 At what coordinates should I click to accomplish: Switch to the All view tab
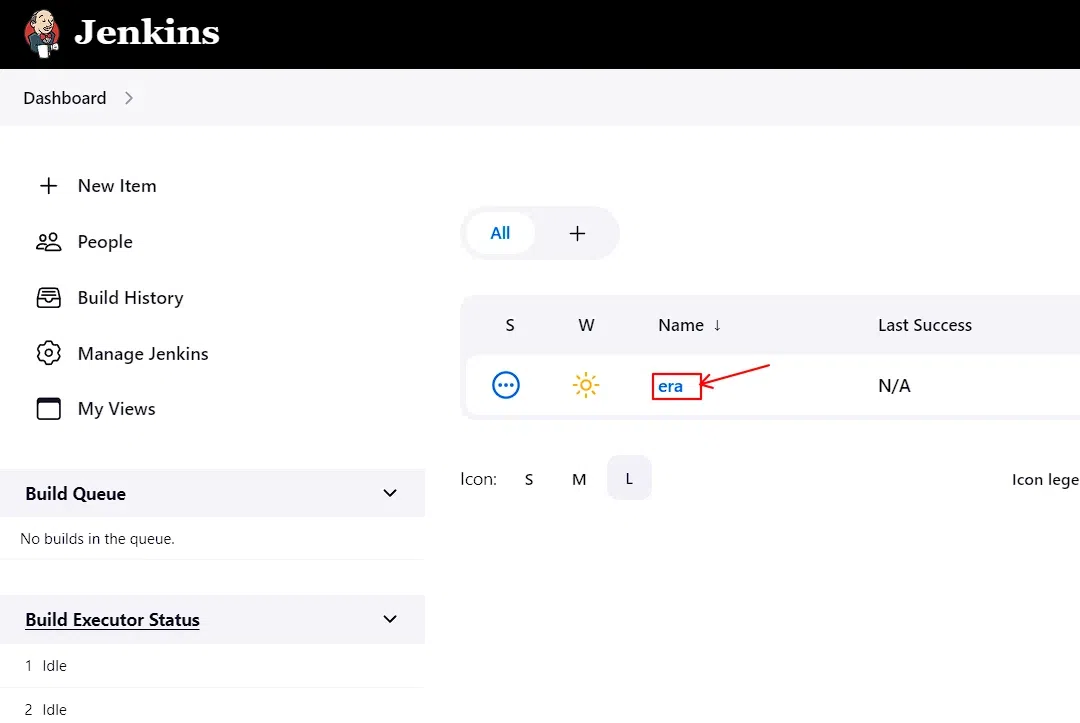[500, 233]
